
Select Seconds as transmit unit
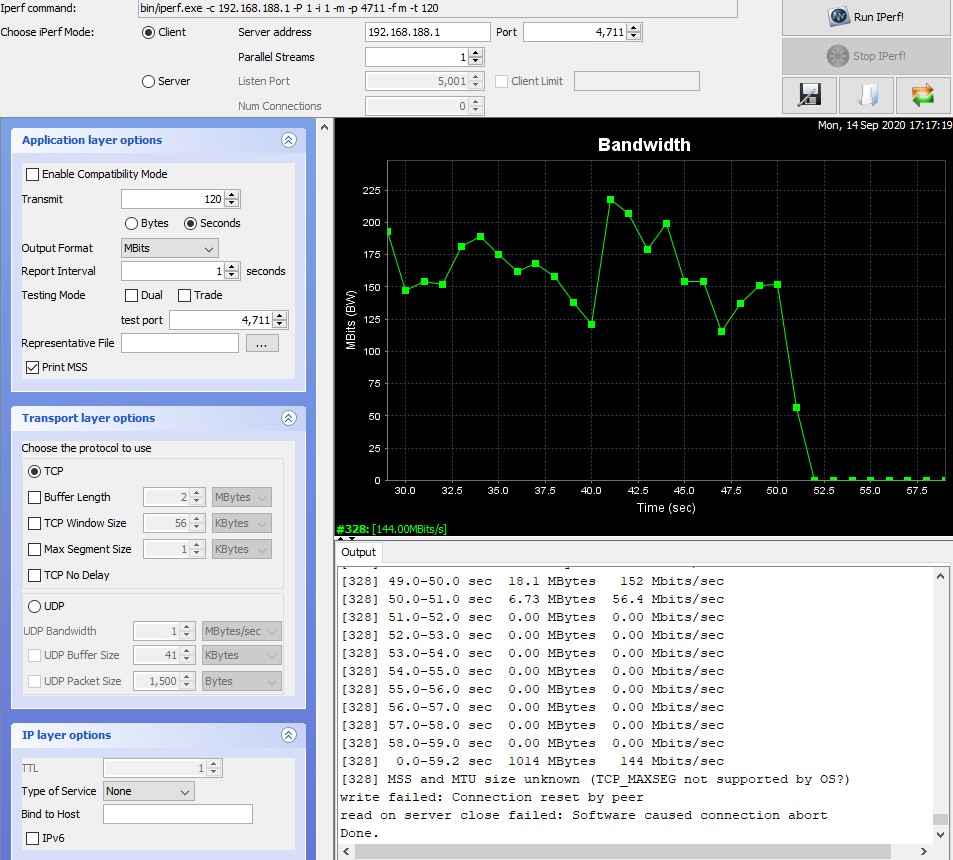coord(190,224)
